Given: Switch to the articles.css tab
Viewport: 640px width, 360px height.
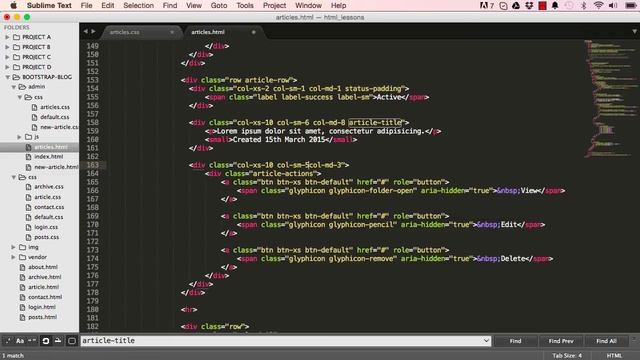Looking at the screenshot, I should 124,32.
